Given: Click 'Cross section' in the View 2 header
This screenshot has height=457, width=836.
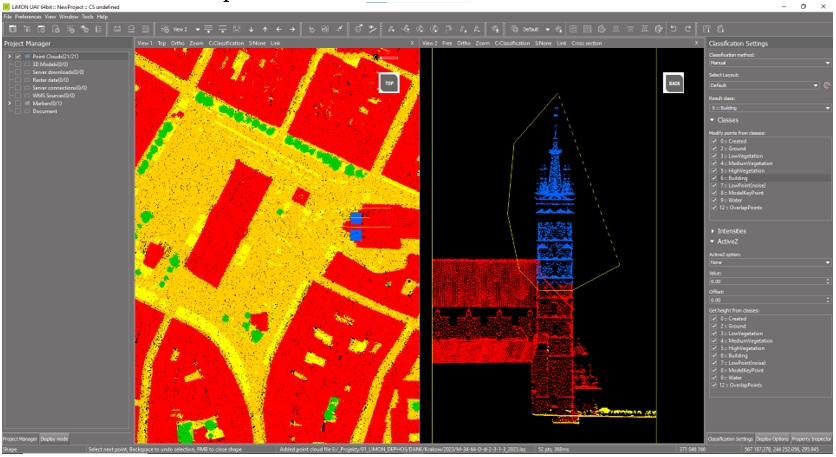Looking at the screenshot, I should tap(586, 44).
